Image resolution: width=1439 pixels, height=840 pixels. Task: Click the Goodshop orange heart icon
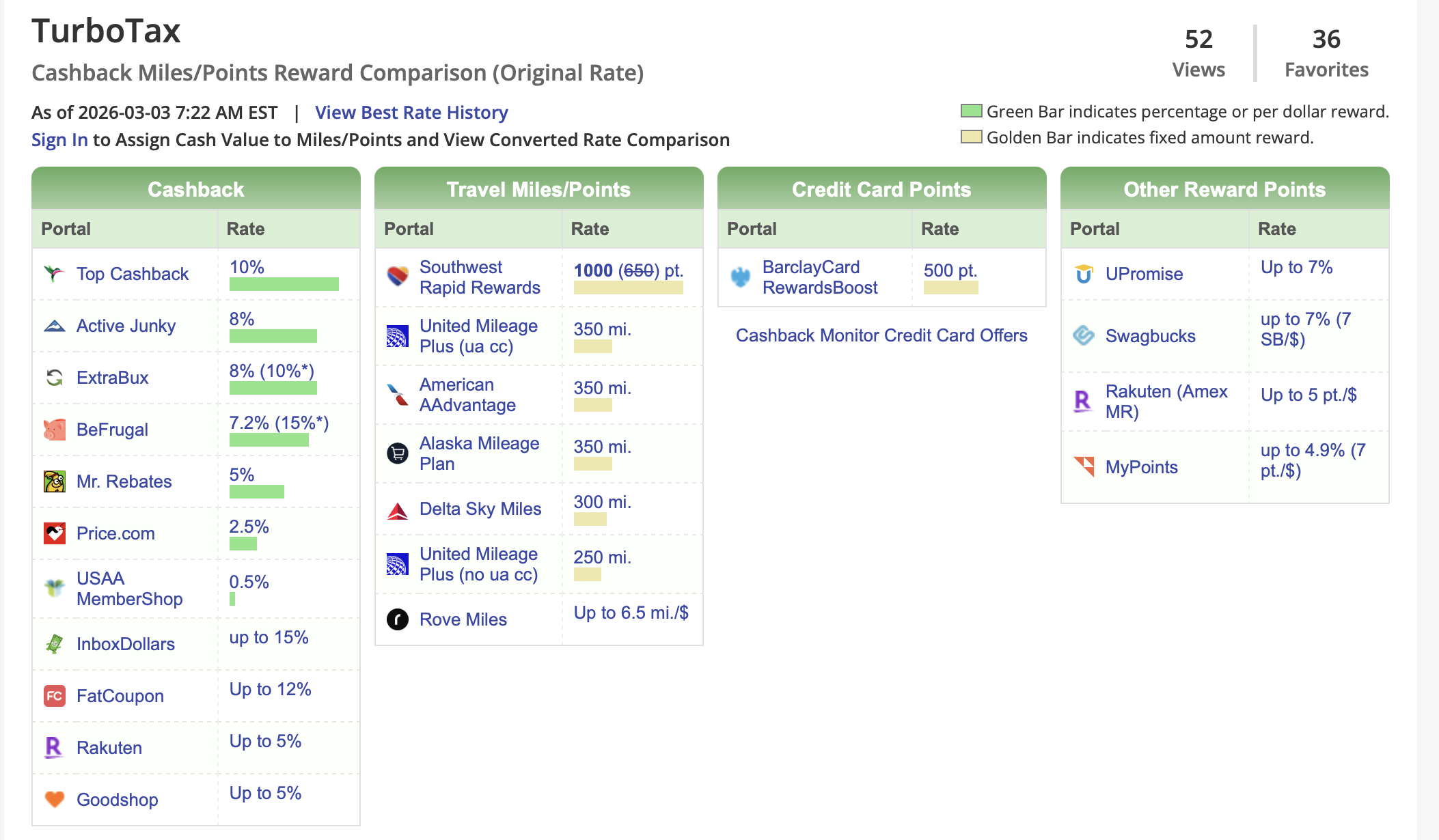coord(54,799)
